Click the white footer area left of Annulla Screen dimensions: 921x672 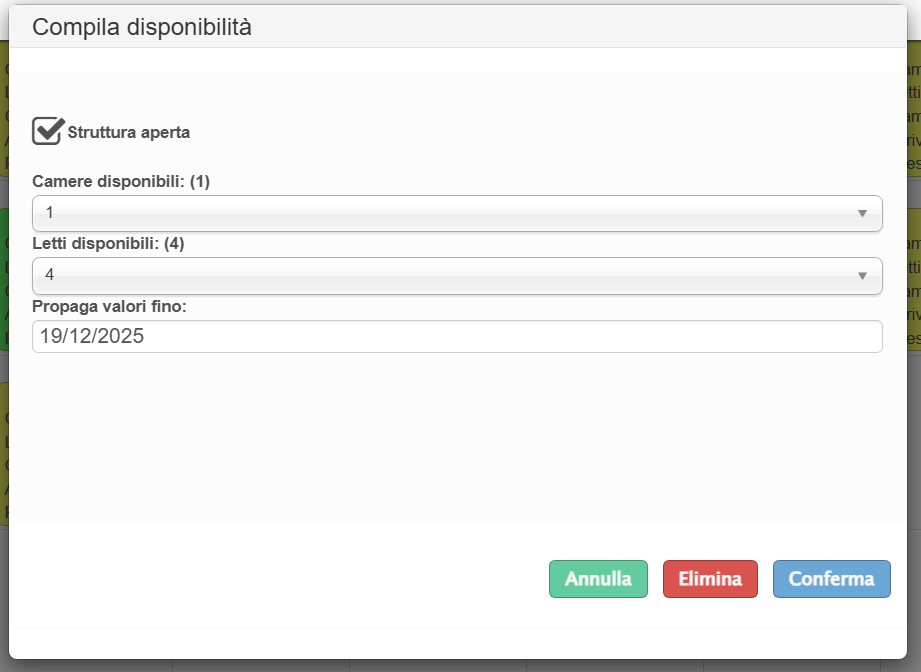click(x=280, y=579)
